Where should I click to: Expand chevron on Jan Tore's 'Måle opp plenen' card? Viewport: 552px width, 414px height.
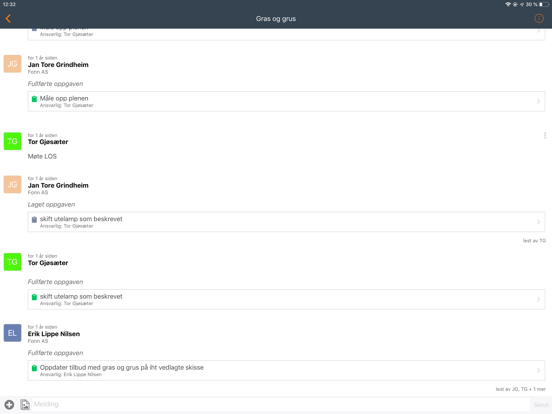click(x=538, y=101)
